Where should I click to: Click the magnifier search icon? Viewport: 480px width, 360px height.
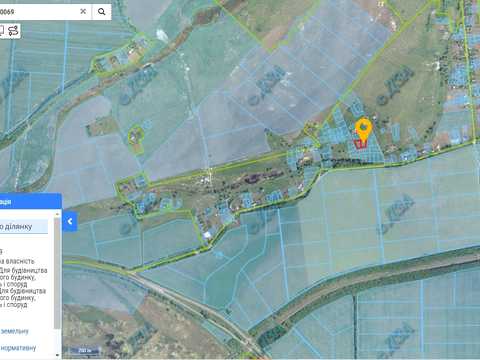[x=102, y=12]
